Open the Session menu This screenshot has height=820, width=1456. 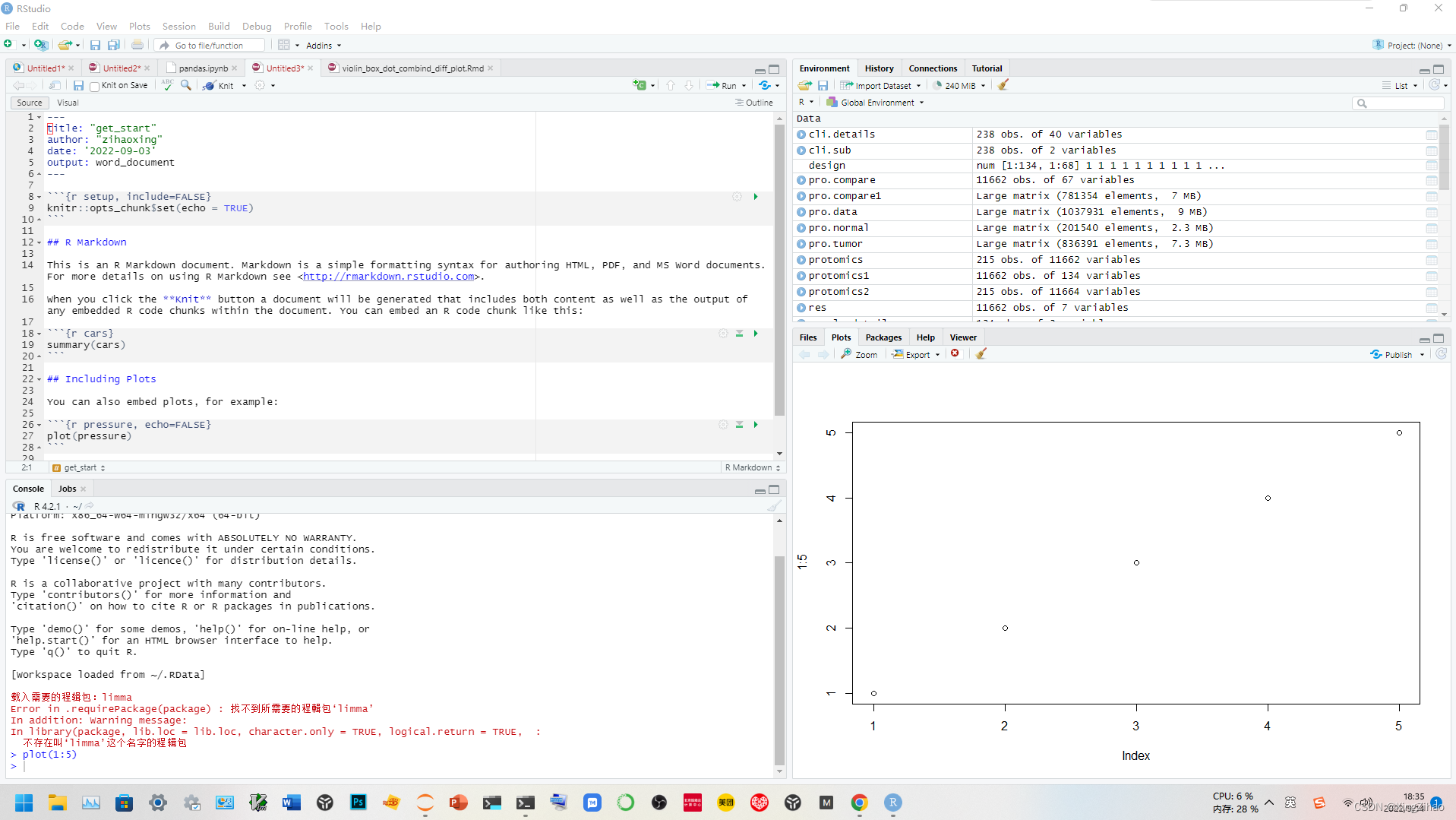pyautogui.click(x=178, y=26)
